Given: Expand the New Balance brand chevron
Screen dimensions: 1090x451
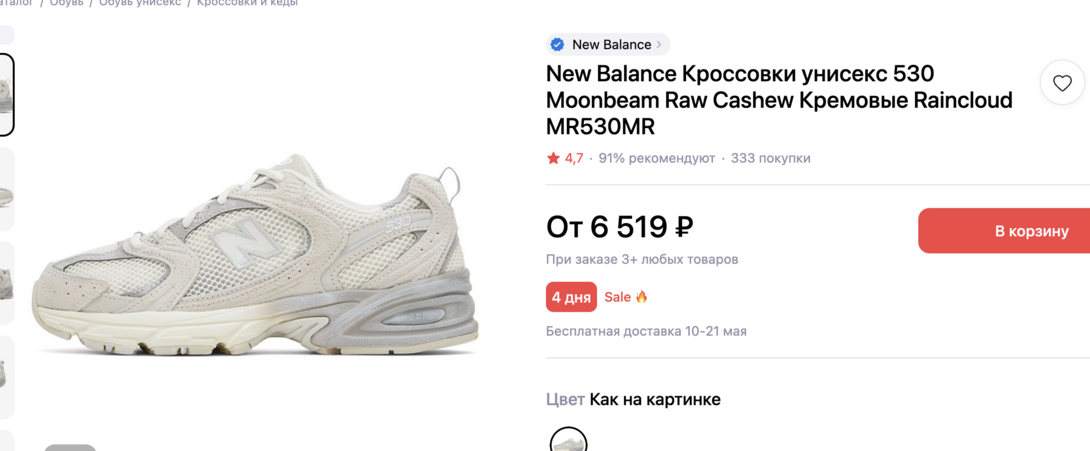Looking at the screenshot, I should click(x=659, y=45).
